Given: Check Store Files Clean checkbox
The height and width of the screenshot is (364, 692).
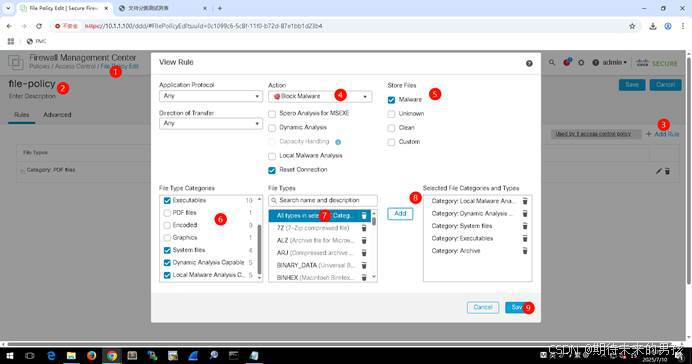Looking at the screenshot, I should [x=391, y=128].
